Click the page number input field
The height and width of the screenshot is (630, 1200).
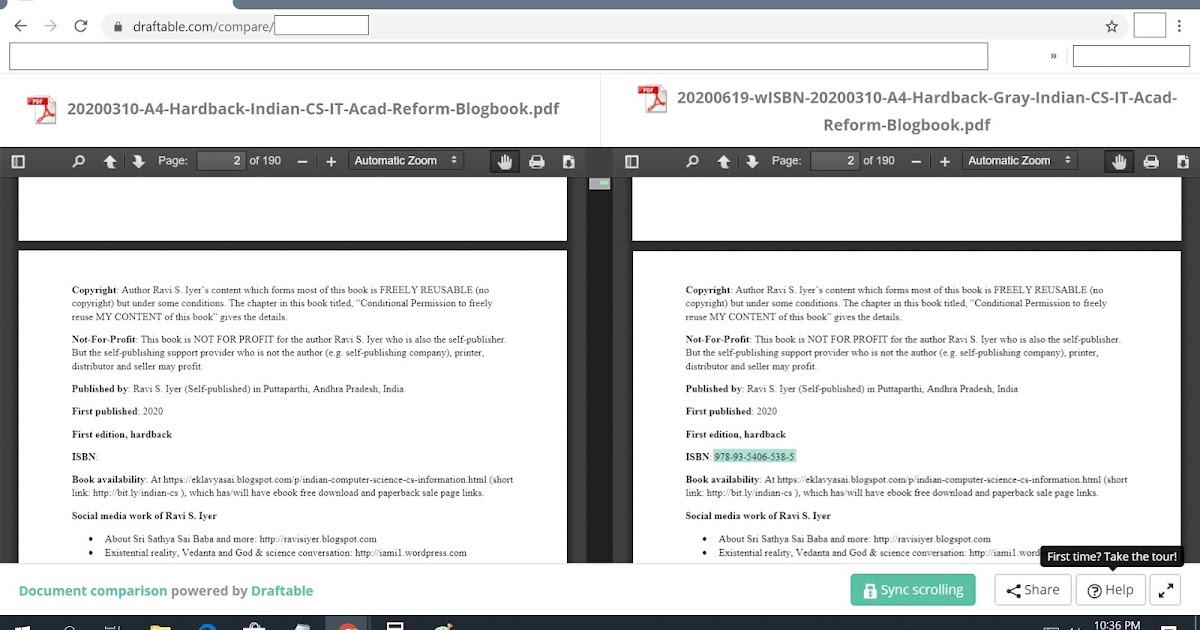click(x=221, y=160)
